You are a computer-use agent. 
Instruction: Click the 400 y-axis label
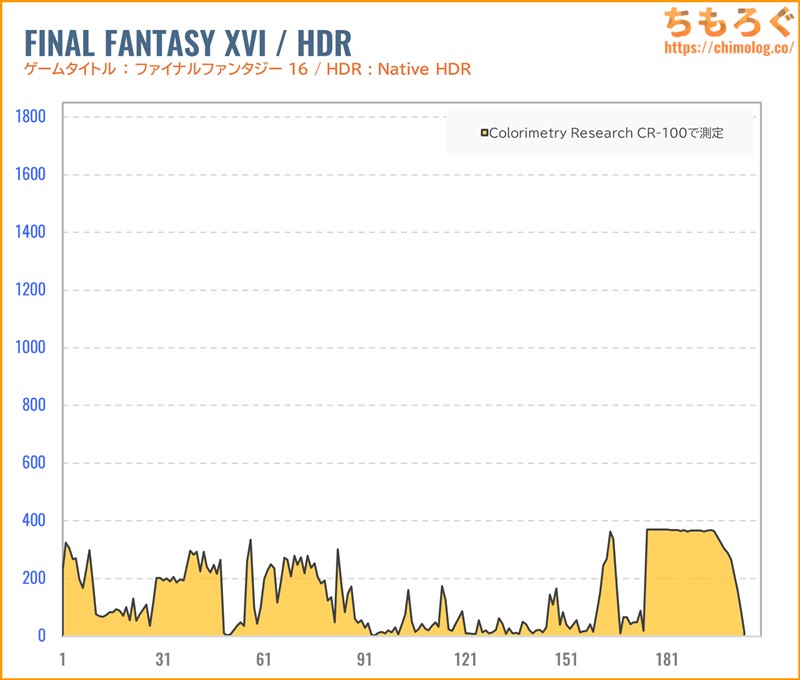(x=34, y=521)
